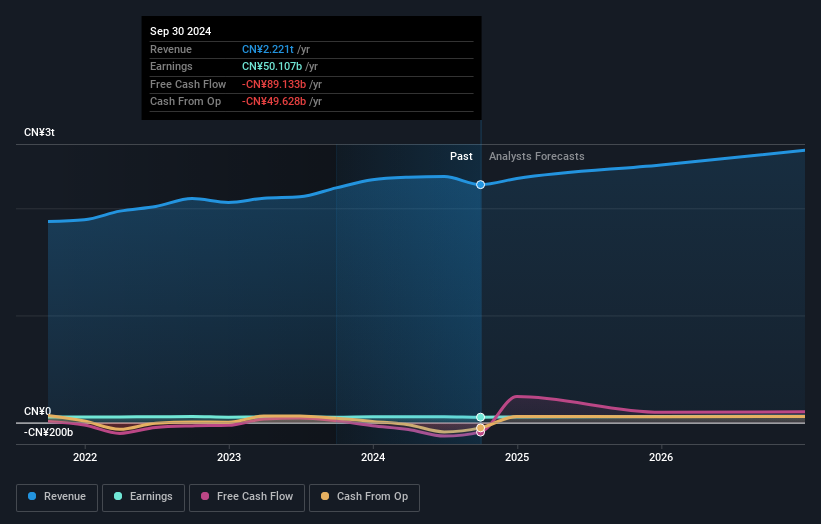The image size is (821, 524).
Task: Click the teal Earnings data point marker
Action: click(x=480, y=417)
